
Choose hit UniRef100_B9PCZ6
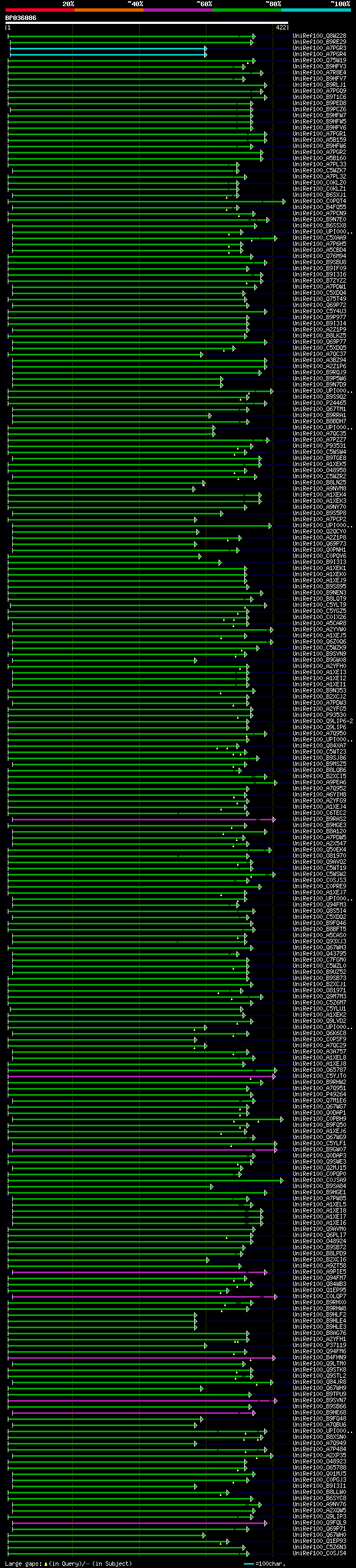point(319,109)
